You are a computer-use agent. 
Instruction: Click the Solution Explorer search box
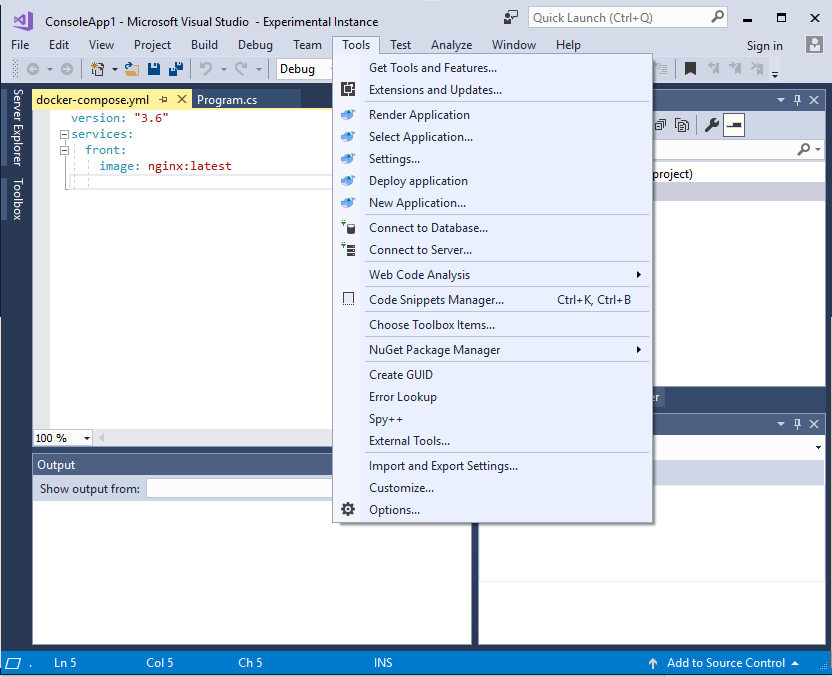coord(724,150)
